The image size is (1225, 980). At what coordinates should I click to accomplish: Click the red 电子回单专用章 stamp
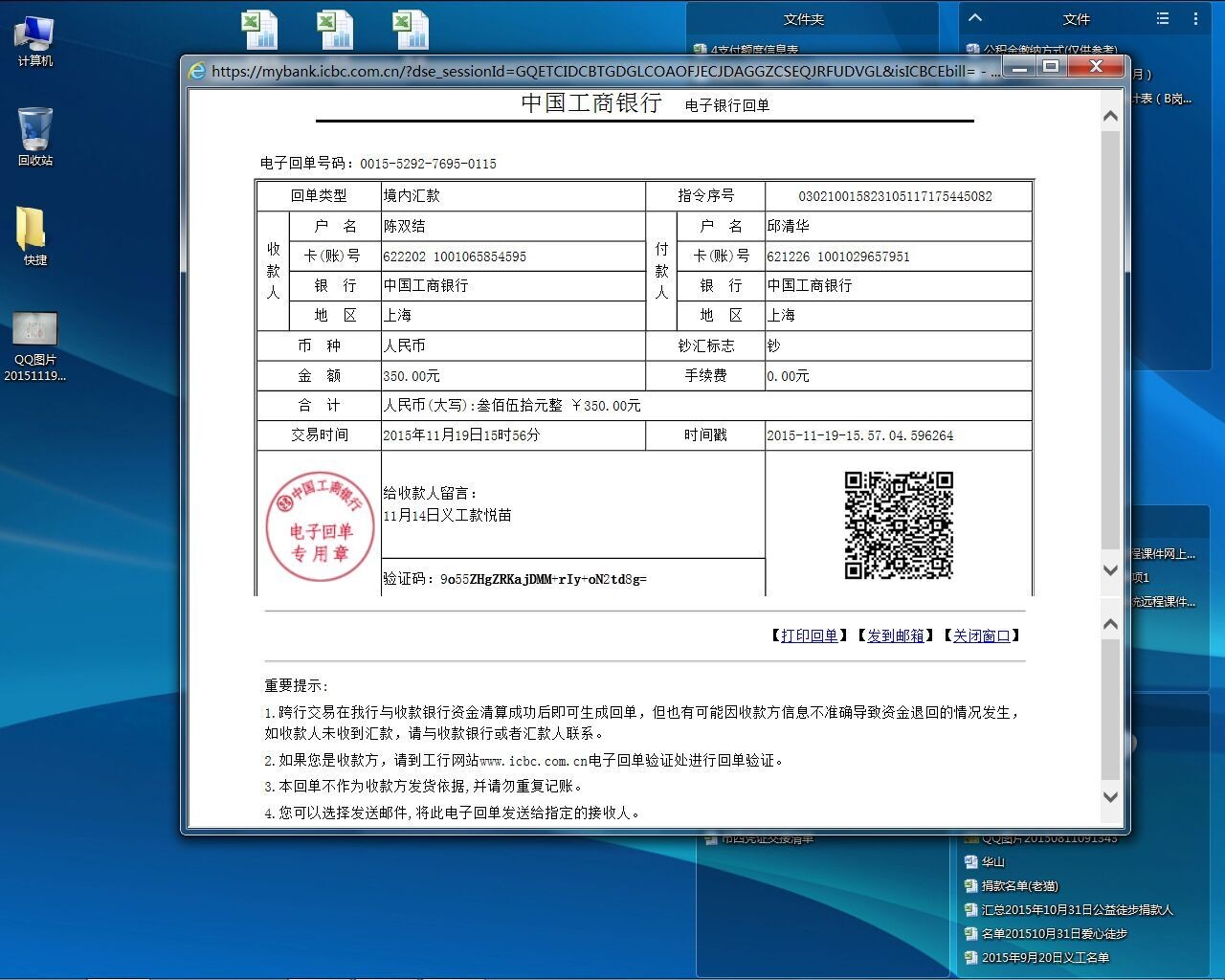click(321, 527)
